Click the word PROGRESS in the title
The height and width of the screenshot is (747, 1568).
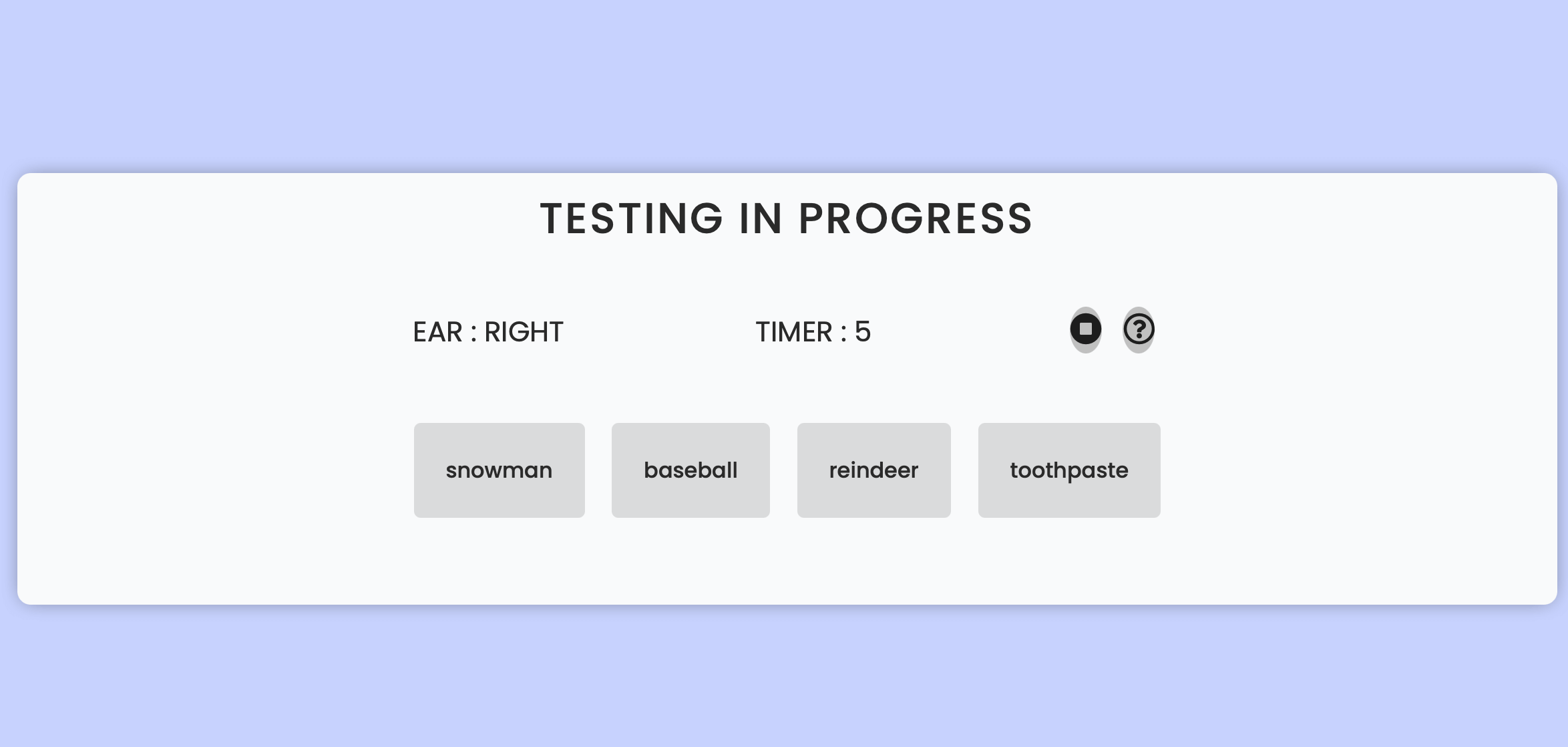(916, 218)
